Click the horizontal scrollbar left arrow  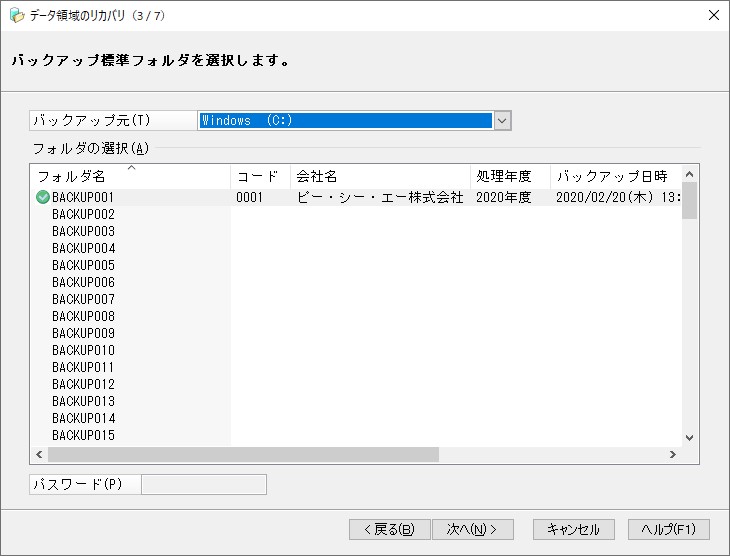[x=39, y=454]
